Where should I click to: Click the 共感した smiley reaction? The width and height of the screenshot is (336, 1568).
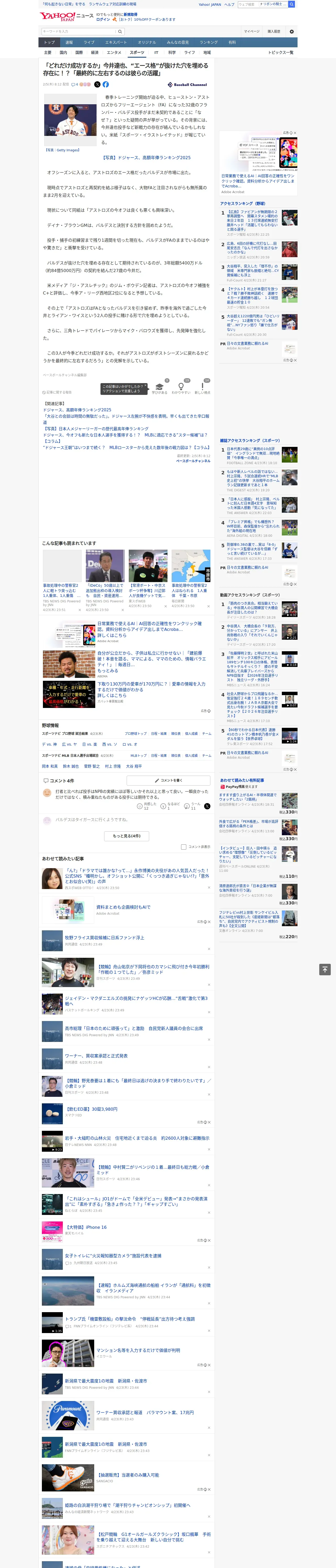140,806
